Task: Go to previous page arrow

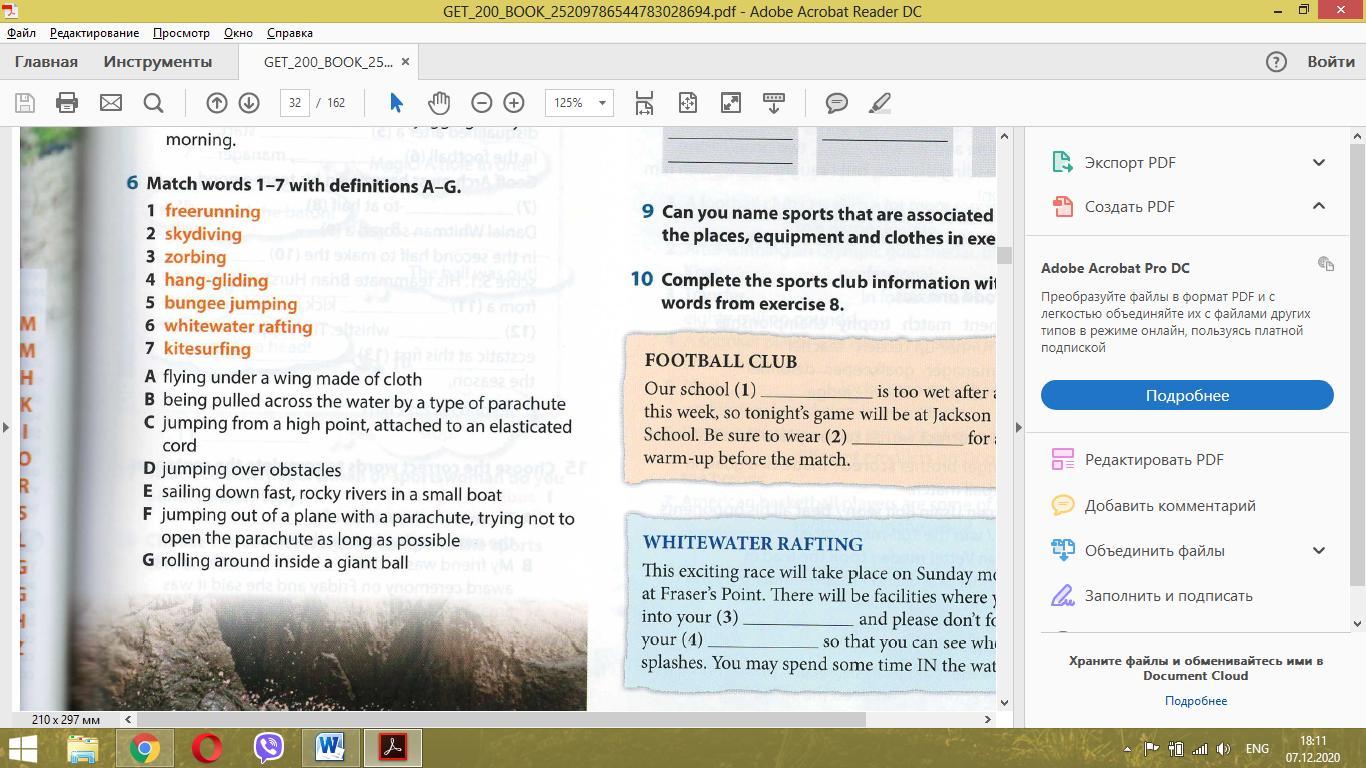Action: click(216, 103)
